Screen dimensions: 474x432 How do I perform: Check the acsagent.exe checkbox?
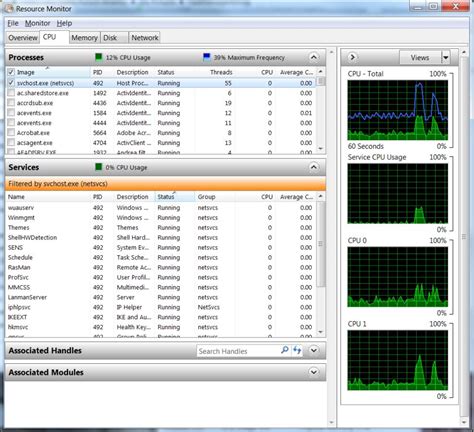click(11, 143)
